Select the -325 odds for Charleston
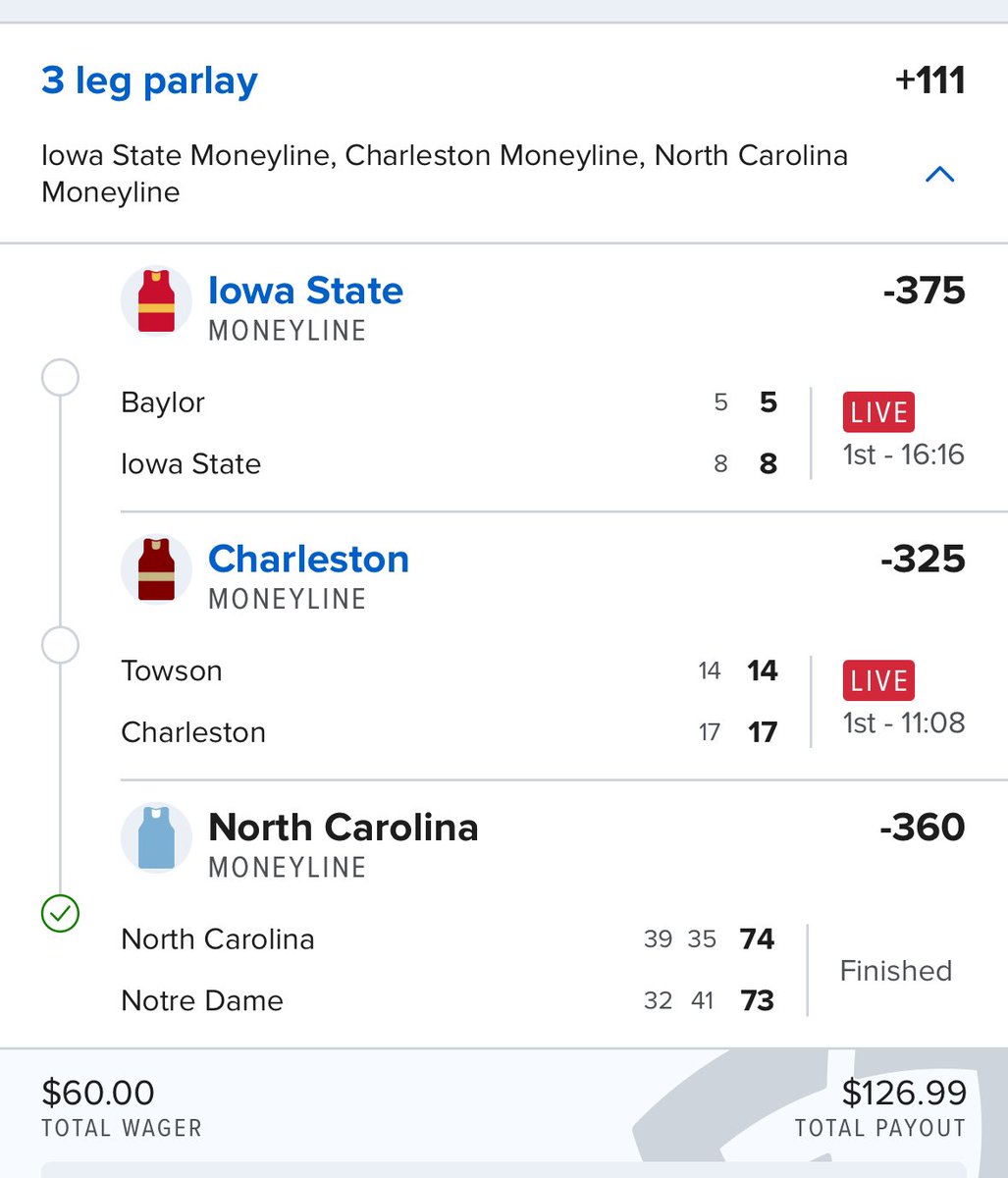This screenshot has height=1178, width=1008. (x=924, y=559)
